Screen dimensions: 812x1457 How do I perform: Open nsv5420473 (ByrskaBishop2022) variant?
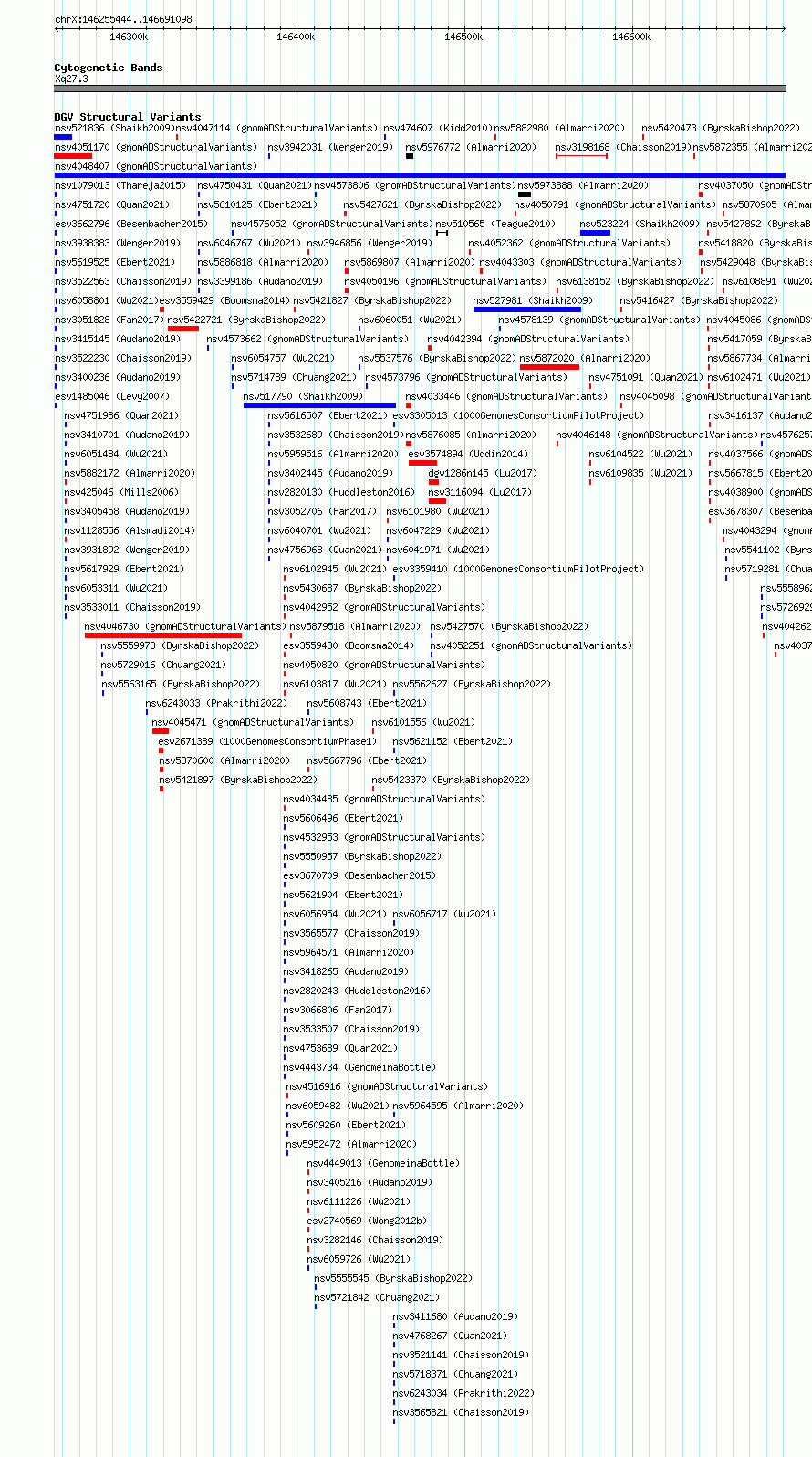pyautogui.click(x=721, y=129)
